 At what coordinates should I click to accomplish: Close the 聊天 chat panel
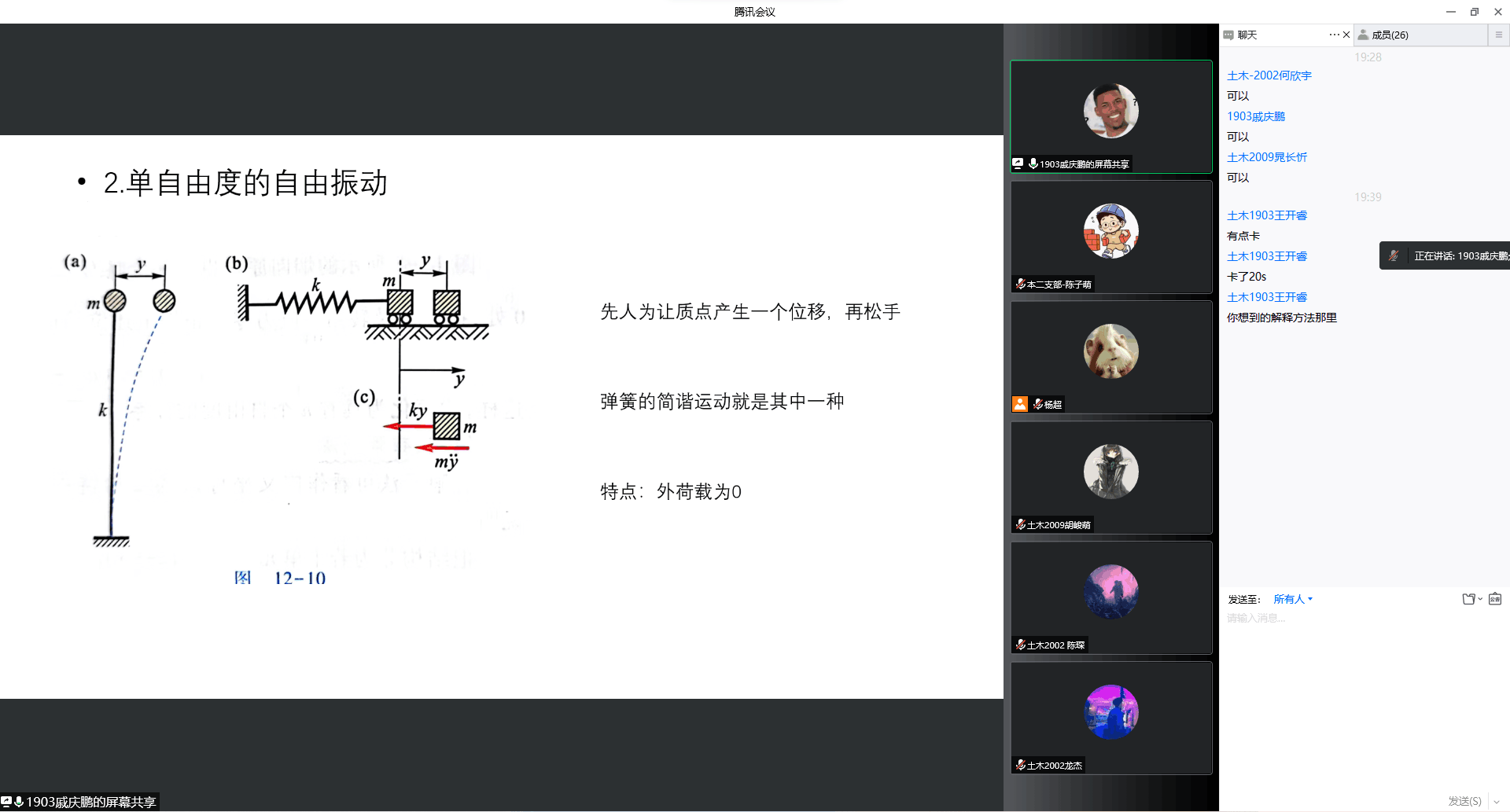coord(1346,35)
